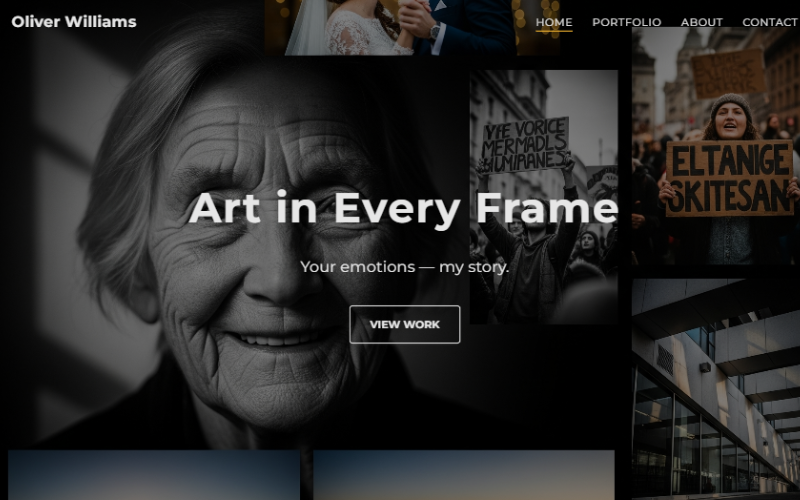This screenshot has height=500, width=800.
Task: Click the groom's wristwatch in wedding photo
Action: pyautogui.click(x=435, y=32)
